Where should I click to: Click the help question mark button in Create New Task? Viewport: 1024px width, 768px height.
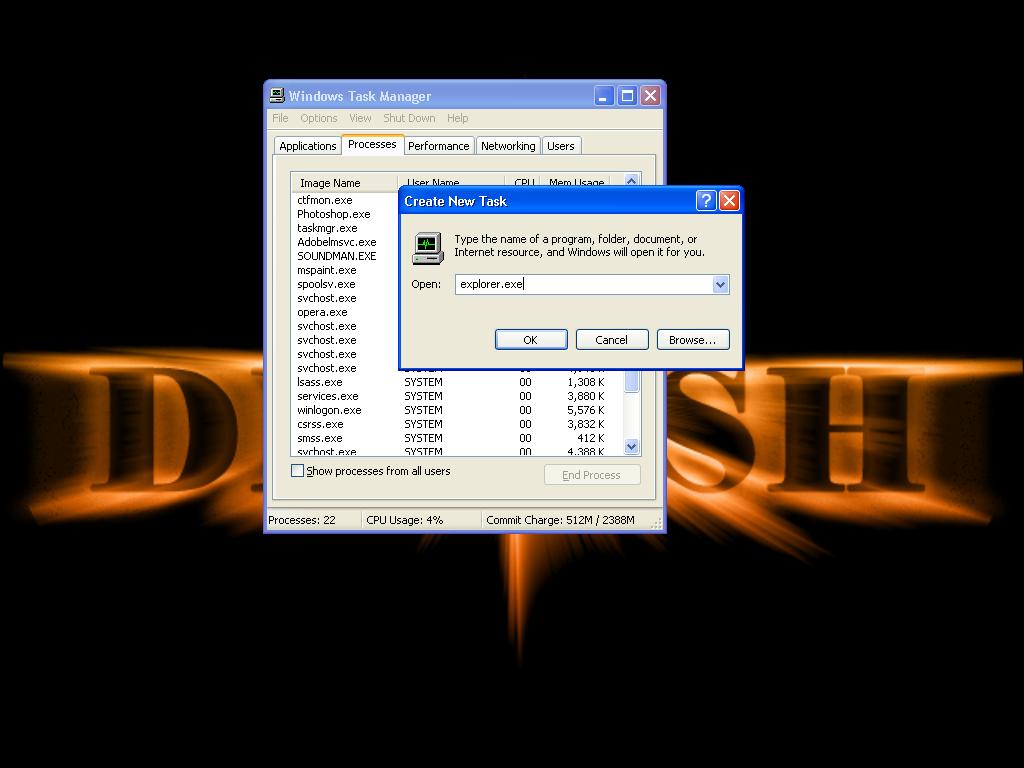[706, 200]
